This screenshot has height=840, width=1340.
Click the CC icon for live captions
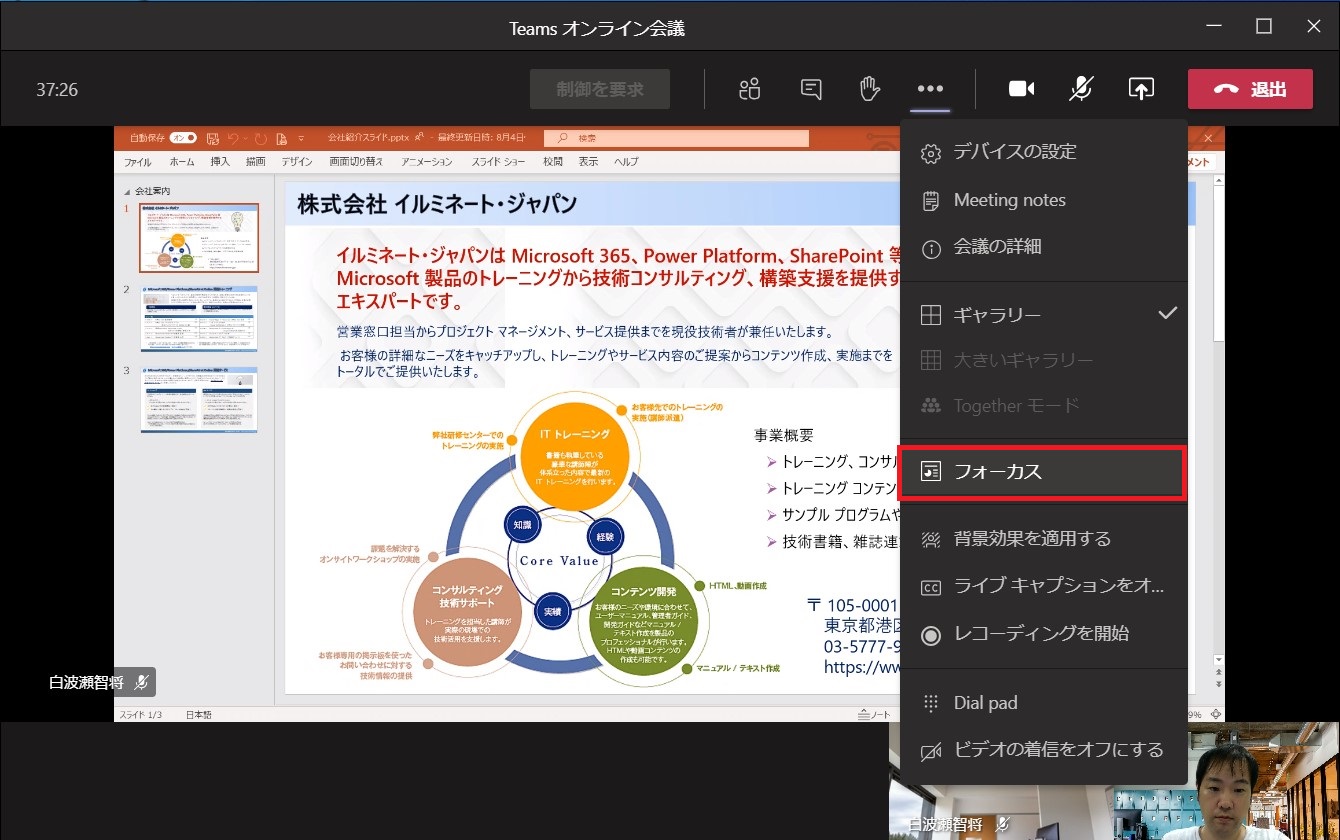[931, 588]
